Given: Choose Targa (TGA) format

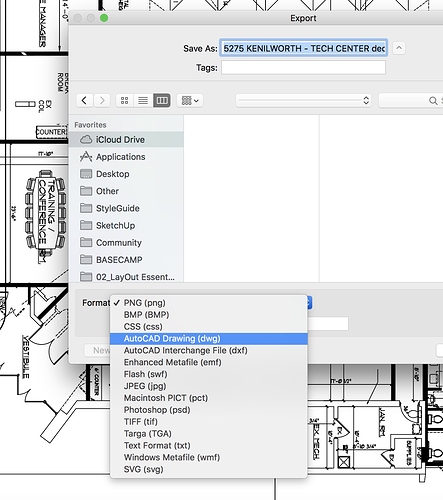Looking at the screenshot, I should click(x=208, y=434).
